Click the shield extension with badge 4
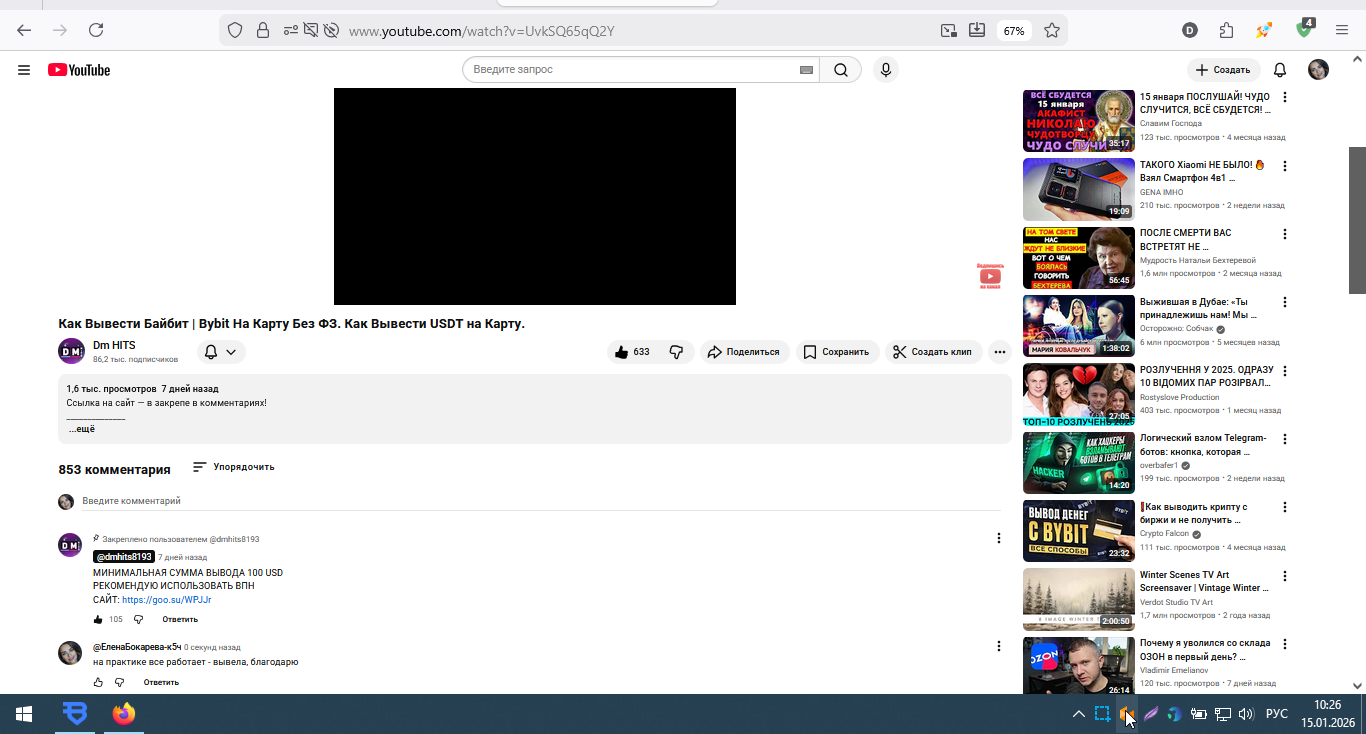 (1304, 29)
